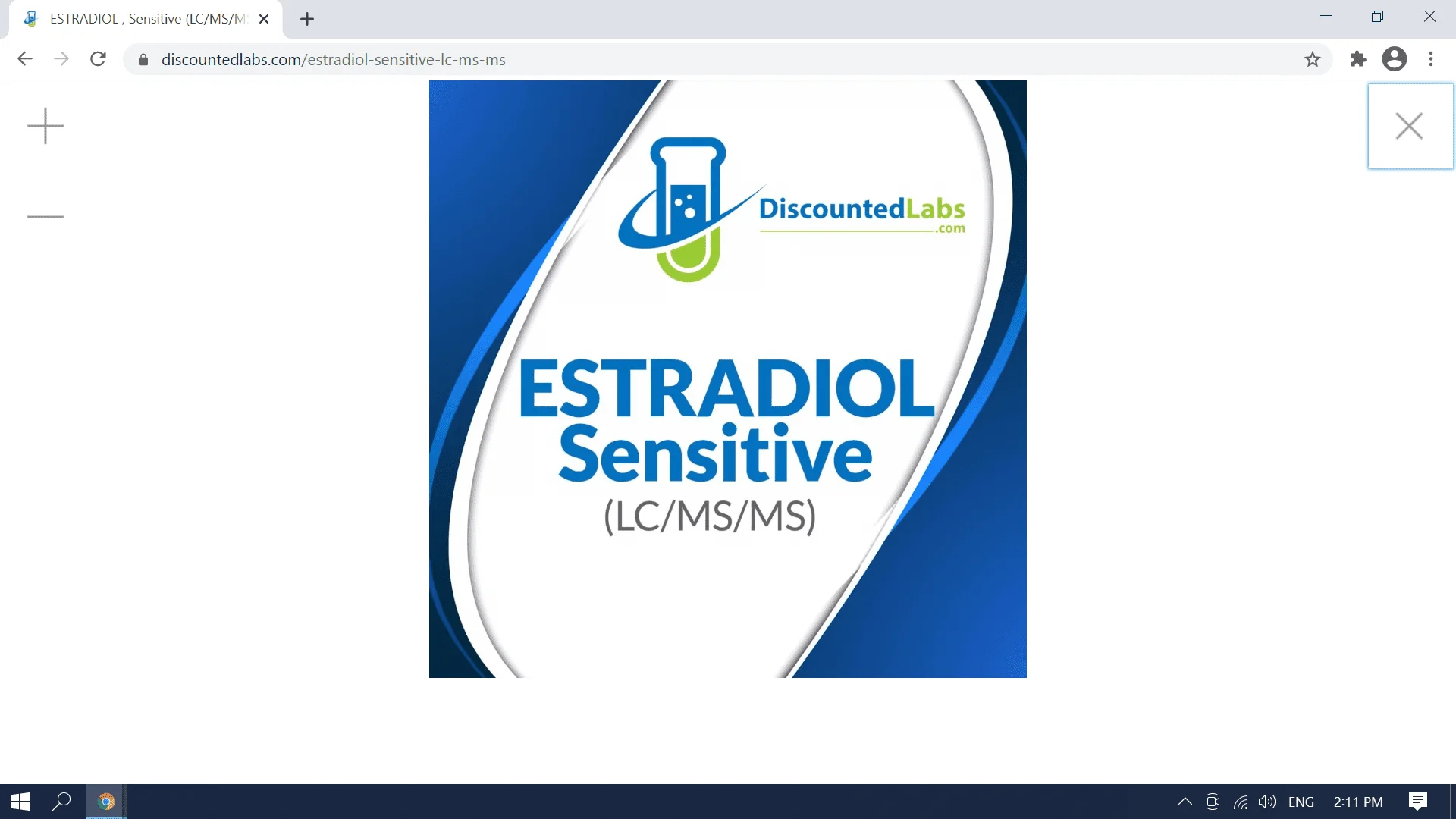The image size is (1456, 819).
Task: Open the clock showing 2:11 PM
Action: pyautogui.click(x=1358, y=802)
